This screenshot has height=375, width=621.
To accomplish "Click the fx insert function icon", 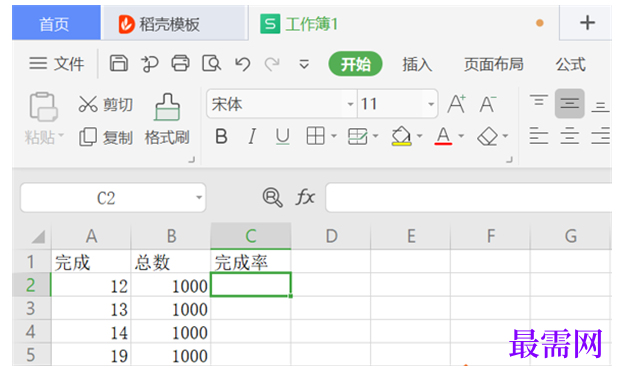I will click(305, 197).
